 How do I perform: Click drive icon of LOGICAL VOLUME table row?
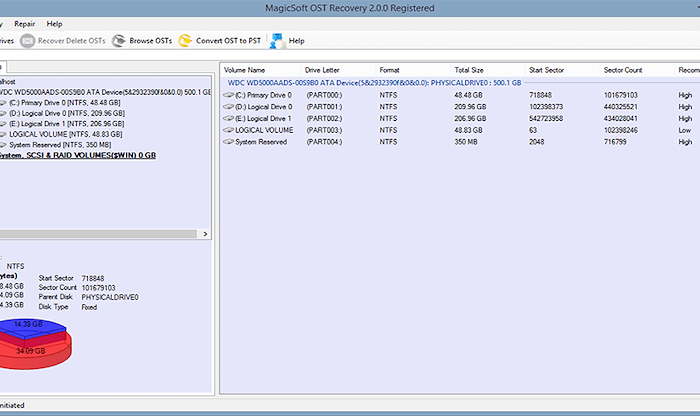229,130
